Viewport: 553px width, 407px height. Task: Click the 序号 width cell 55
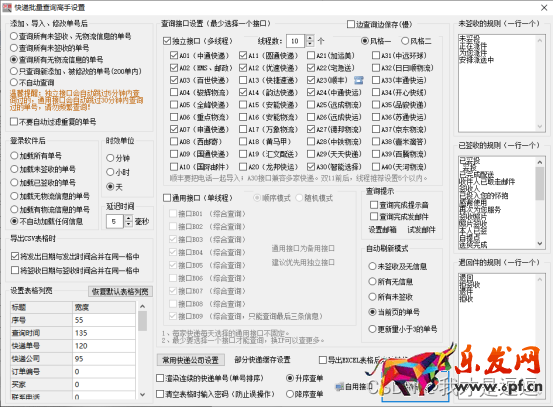(104, 320)
